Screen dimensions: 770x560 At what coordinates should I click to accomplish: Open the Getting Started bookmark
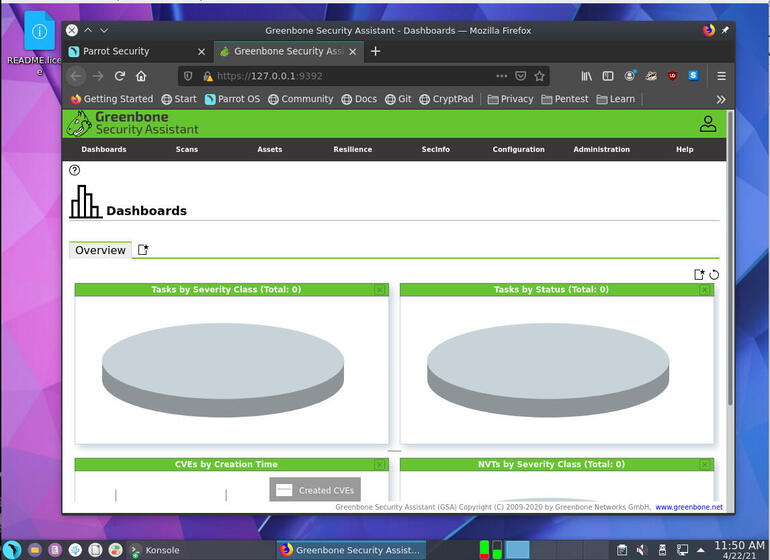pos(112,99)
